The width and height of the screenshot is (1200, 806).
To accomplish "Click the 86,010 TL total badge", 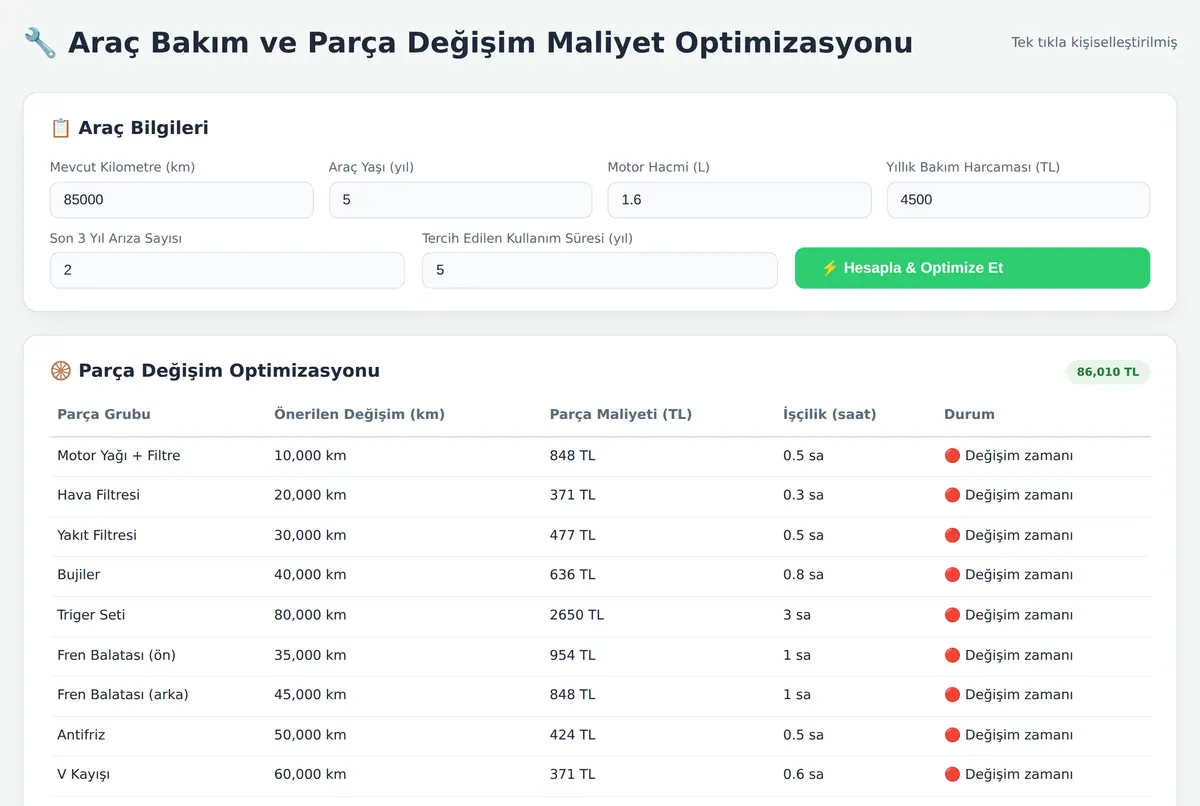I will point(1108,372).
